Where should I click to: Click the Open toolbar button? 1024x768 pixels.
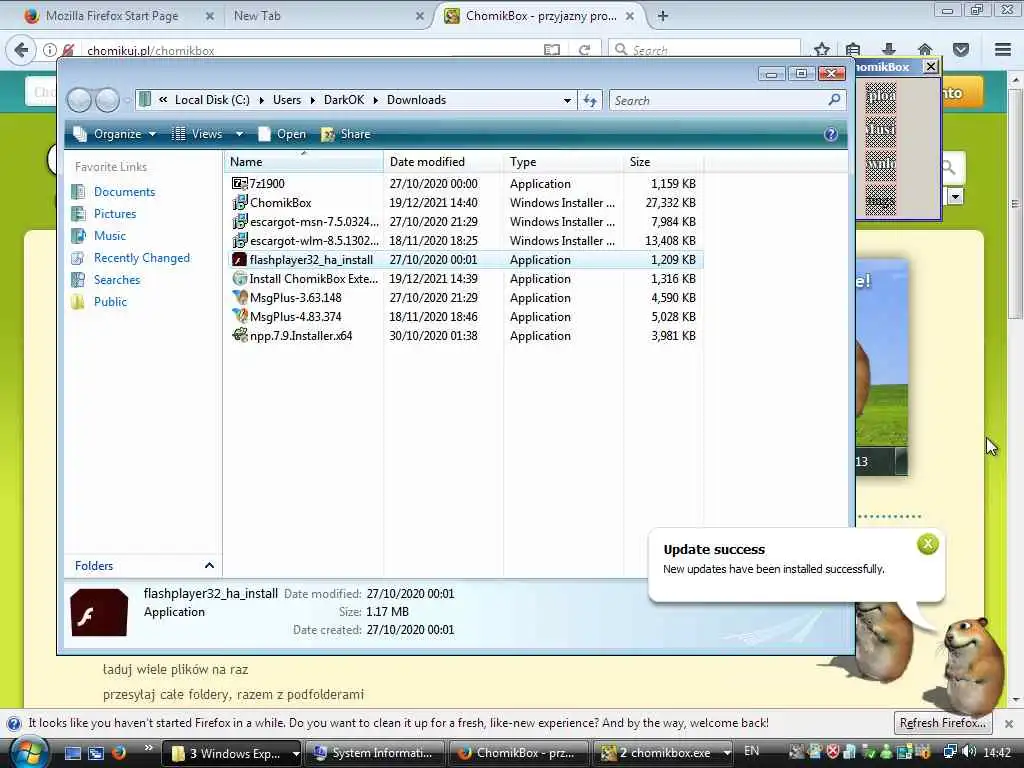pos(282,134)
